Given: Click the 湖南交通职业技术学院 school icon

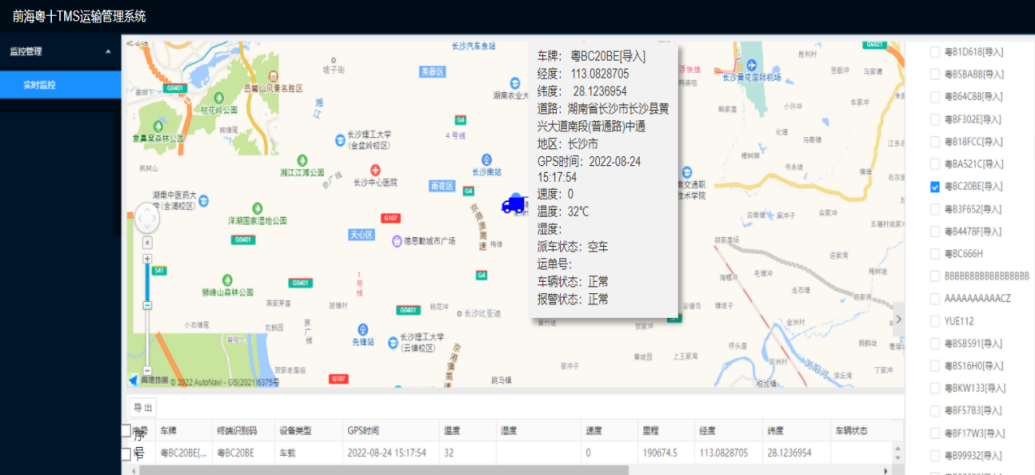Looking at the screenshot, I should tap(686, 172).
